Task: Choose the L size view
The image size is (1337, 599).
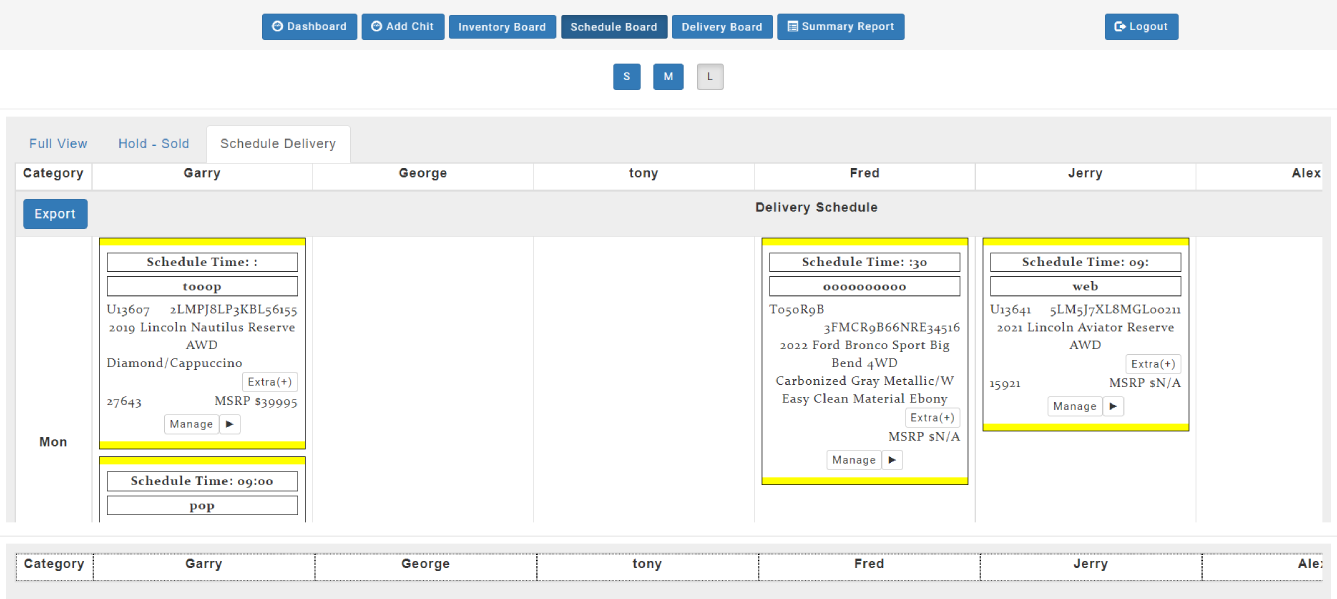Action: 710,77
